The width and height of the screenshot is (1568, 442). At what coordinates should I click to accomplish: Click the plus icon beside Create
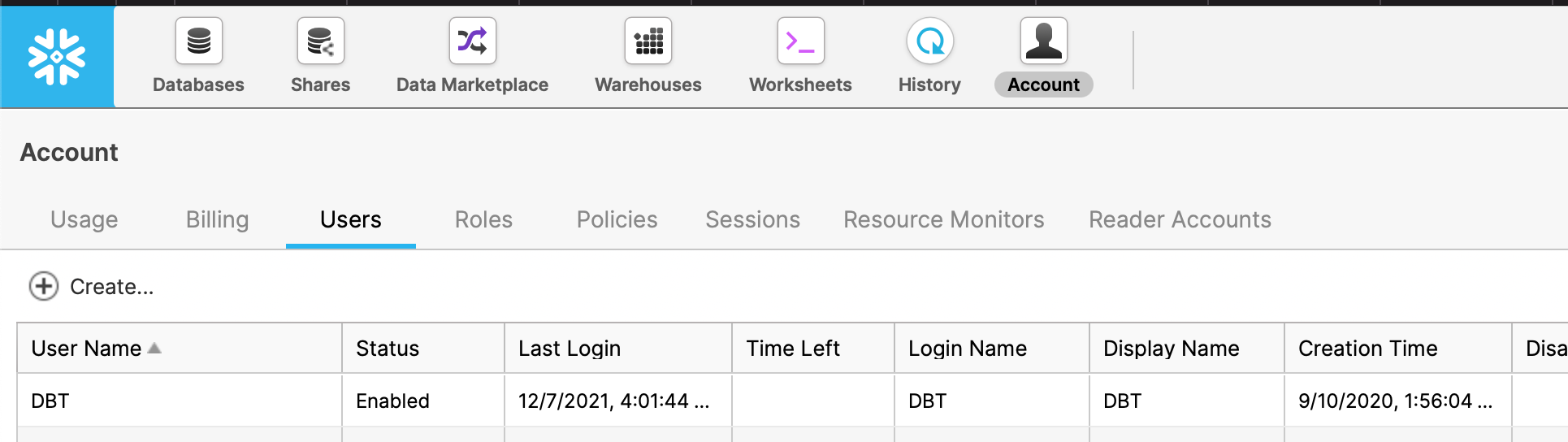44,286
